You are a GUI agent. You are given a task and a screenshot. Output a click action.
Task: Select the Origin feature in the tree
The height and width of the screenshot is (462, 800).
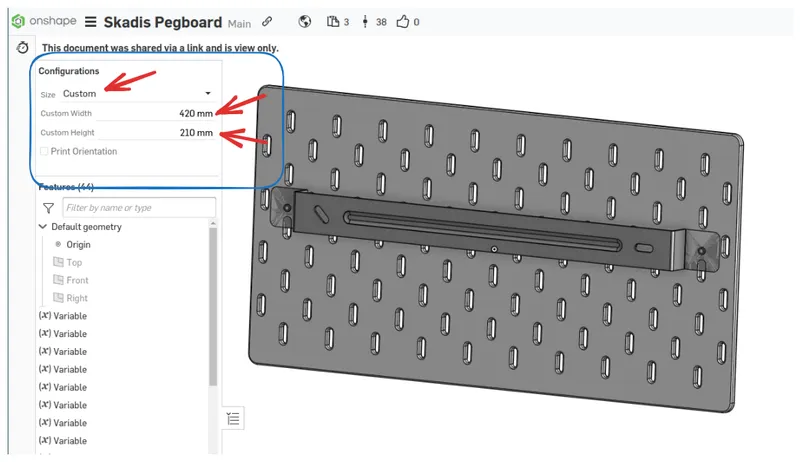(x=78, y=245)
